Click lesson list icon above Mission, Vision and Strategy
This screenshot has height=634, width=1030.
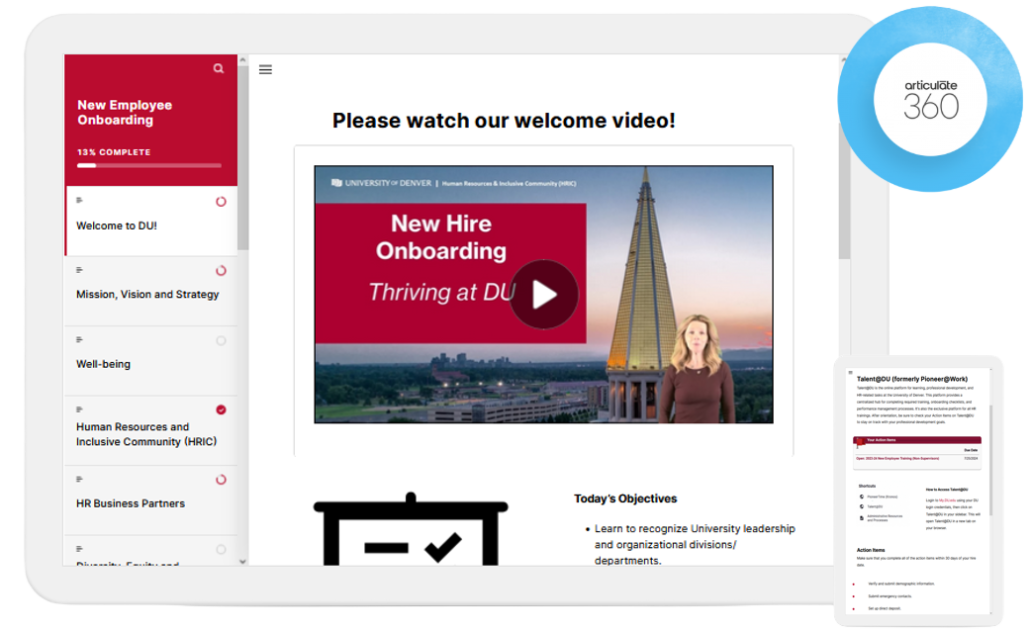tap(79, 269)
